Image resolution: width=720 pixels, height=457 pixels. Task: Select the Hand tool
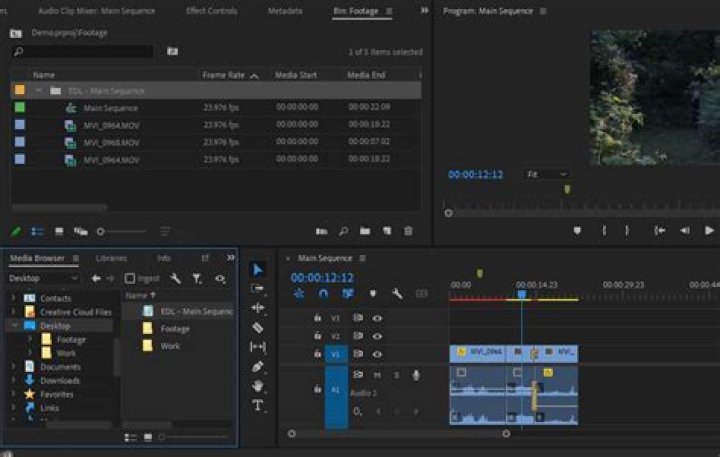click(x=258, y=386)
